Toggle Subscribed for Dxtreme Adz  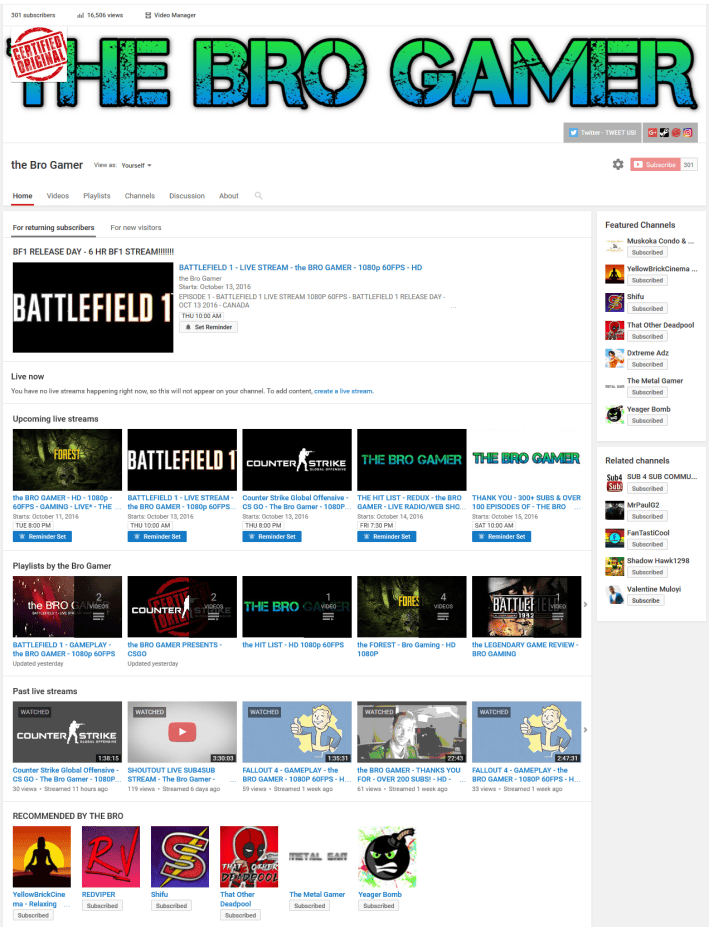[x=647, y=365]
